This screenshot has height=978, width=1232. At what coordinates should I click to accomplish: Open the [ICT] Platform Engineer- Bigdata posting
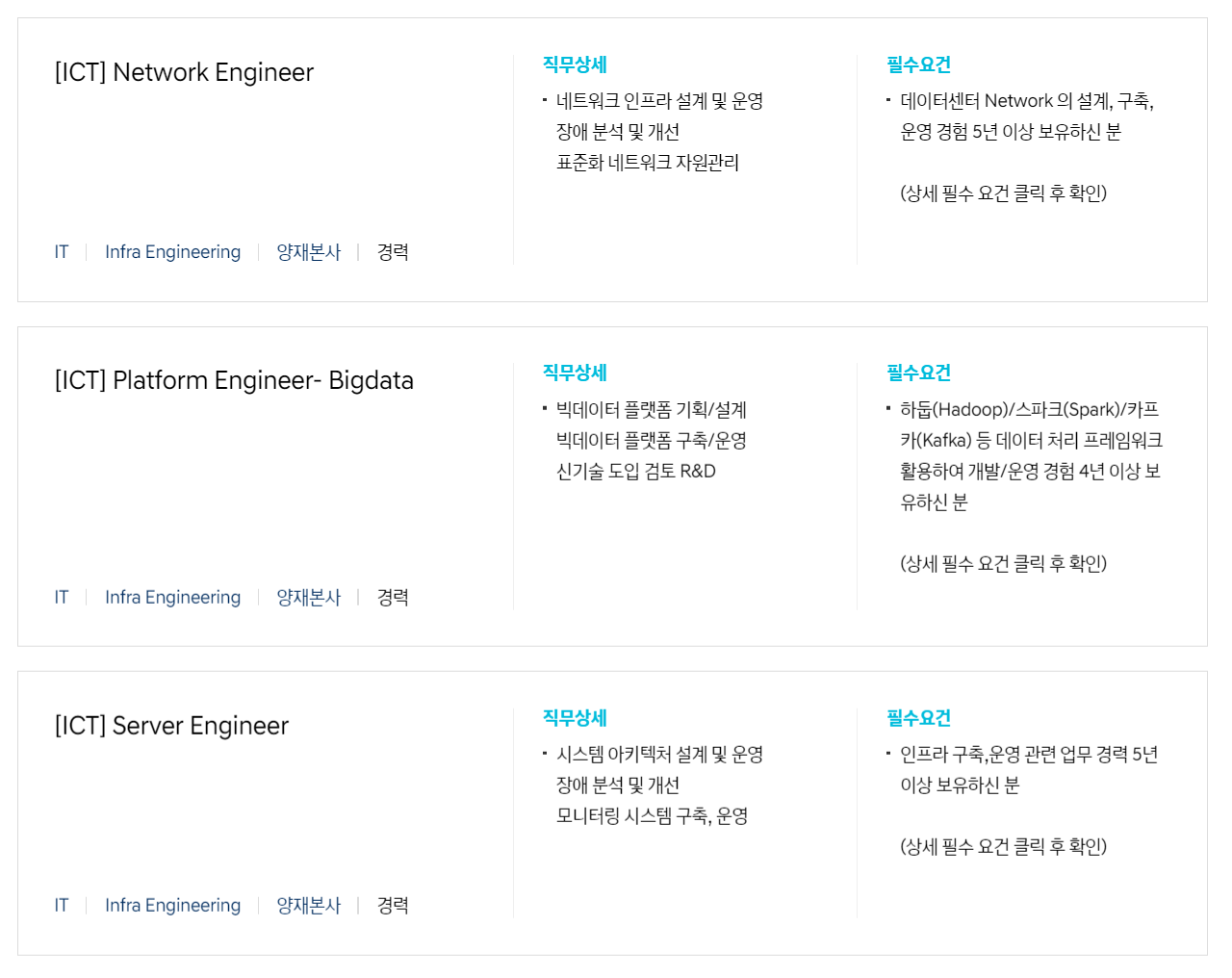234,381
